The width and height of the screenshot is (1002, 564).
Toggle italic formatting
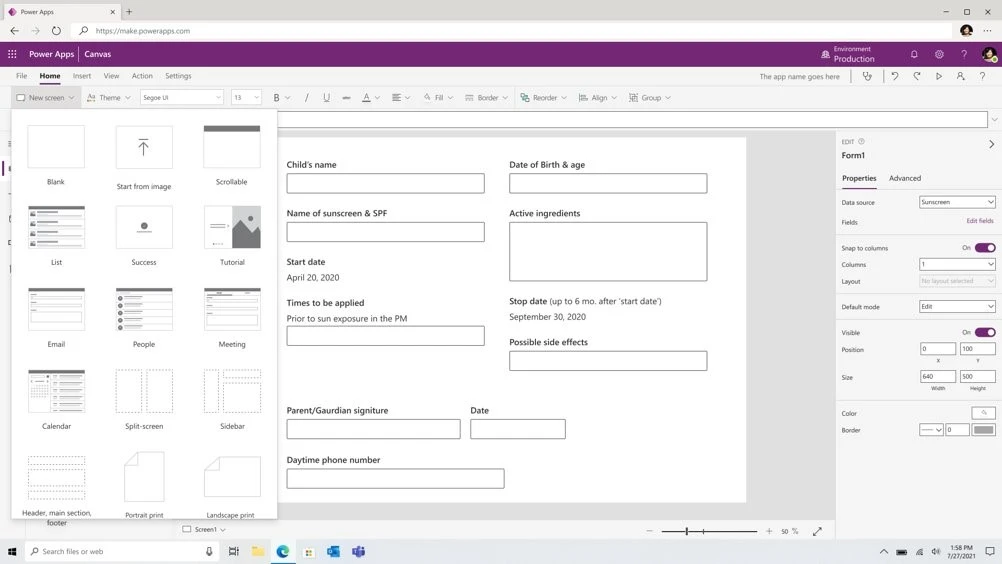[x=307, y=98]
